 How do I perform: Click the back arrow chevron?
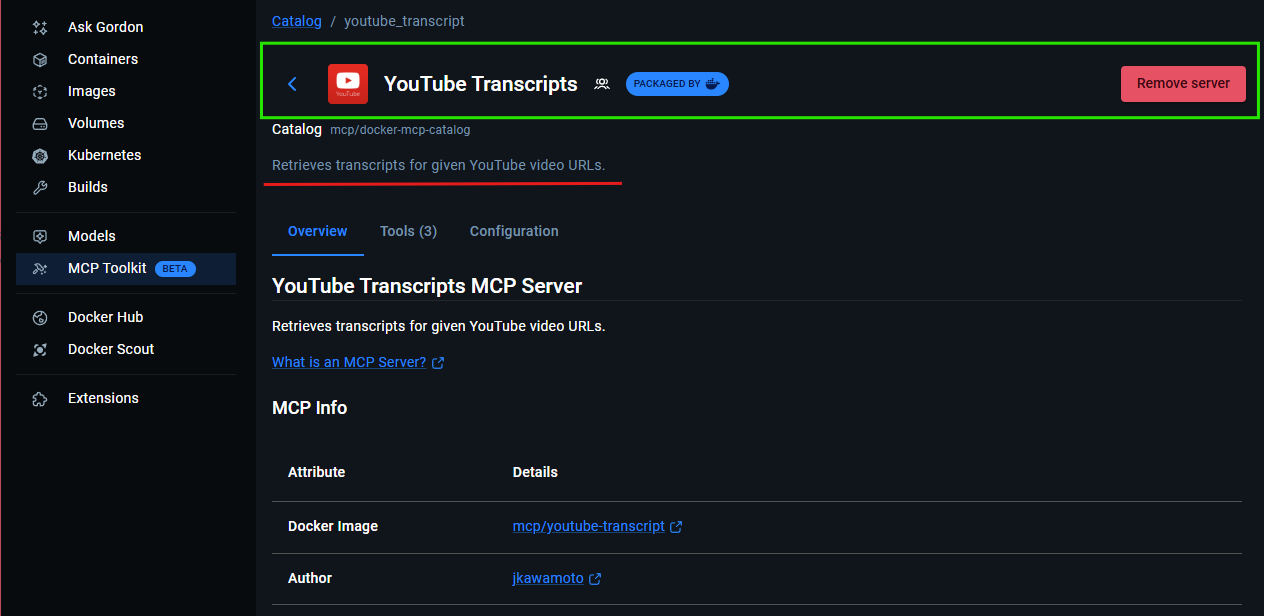tap(292, 84)
